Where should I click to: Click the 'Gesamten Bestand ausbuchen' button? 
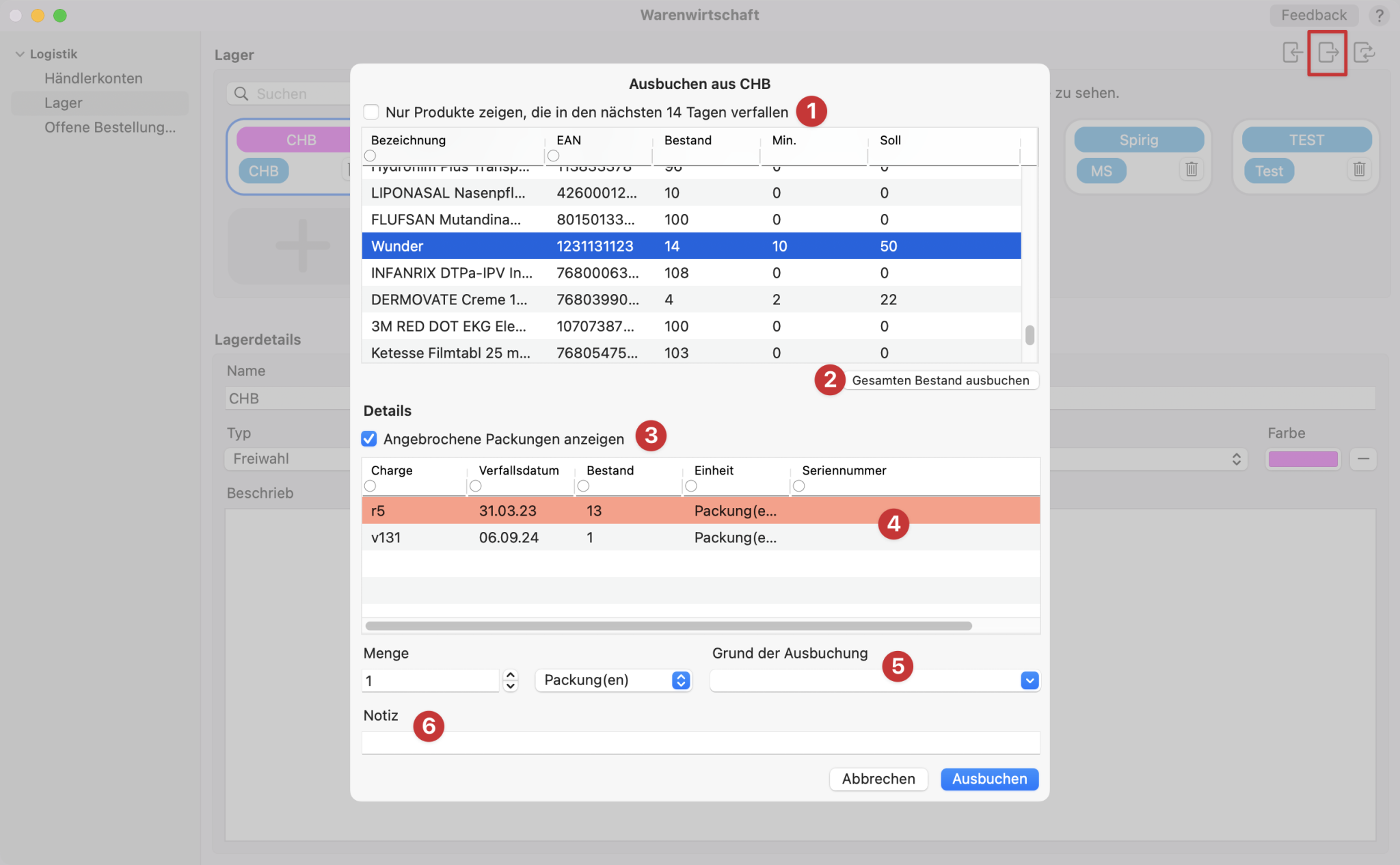[x=940, y=379]
